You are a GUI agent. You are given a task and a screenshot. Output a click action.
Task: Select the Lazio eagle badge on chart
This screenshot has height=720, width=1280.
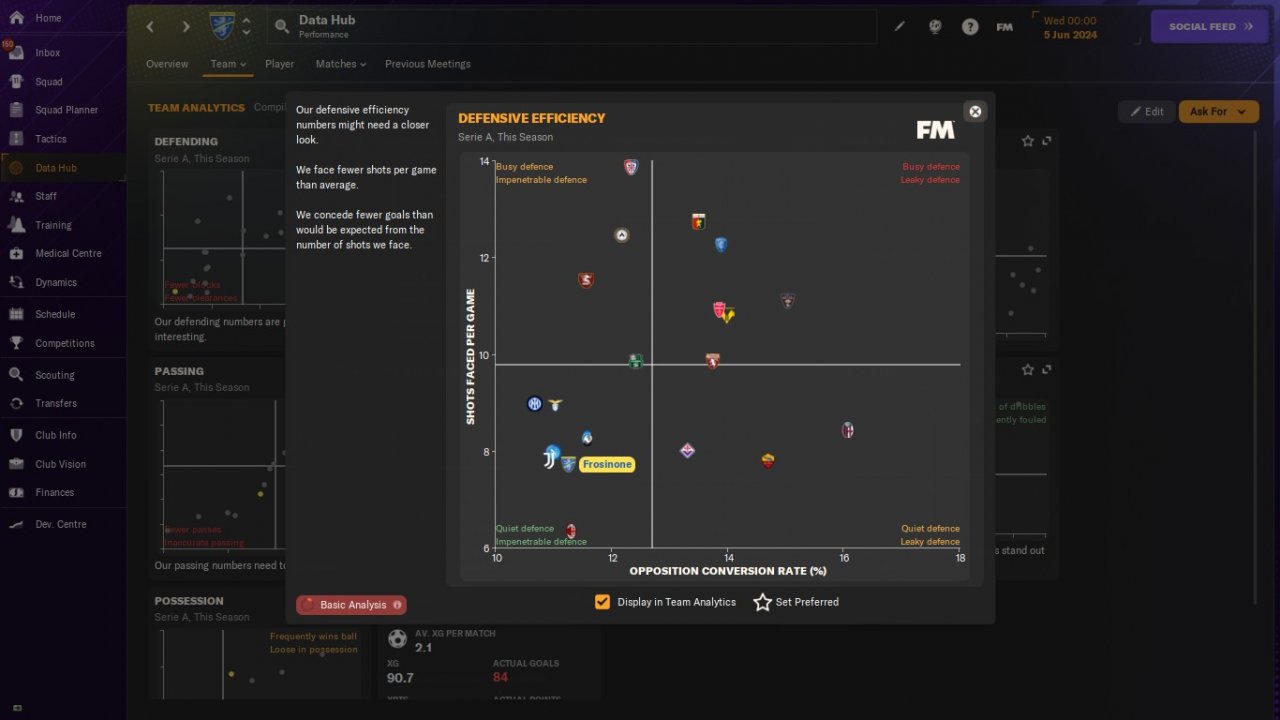[x=555, y=405]
